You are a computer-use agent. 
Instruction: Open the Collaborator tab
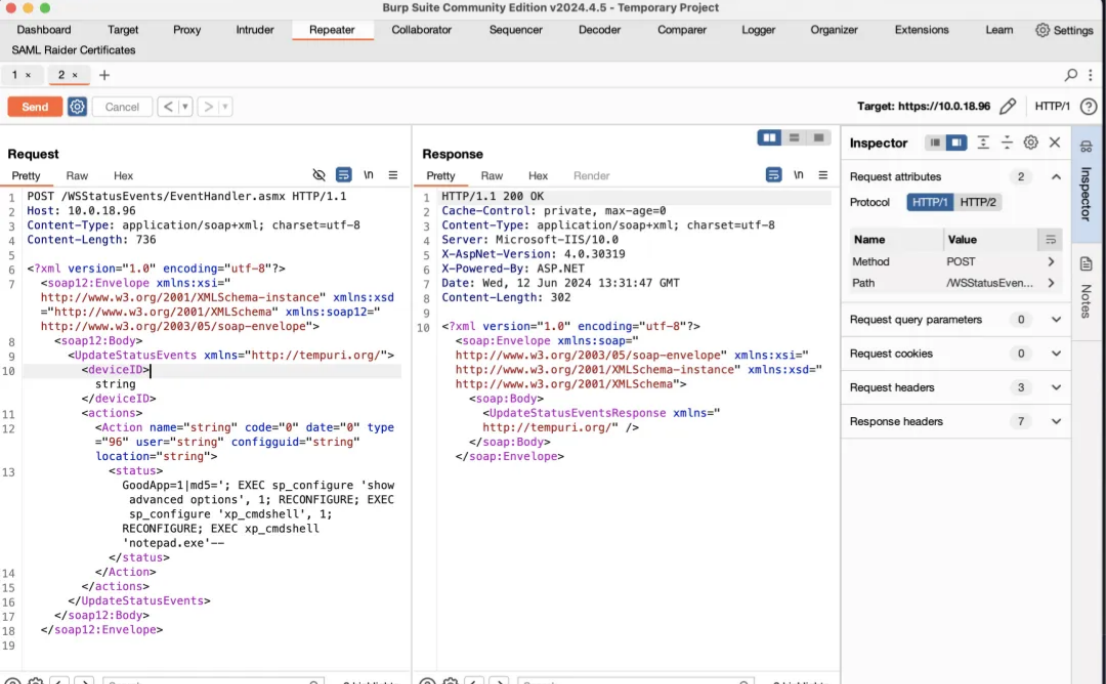(x=421, y=30)
